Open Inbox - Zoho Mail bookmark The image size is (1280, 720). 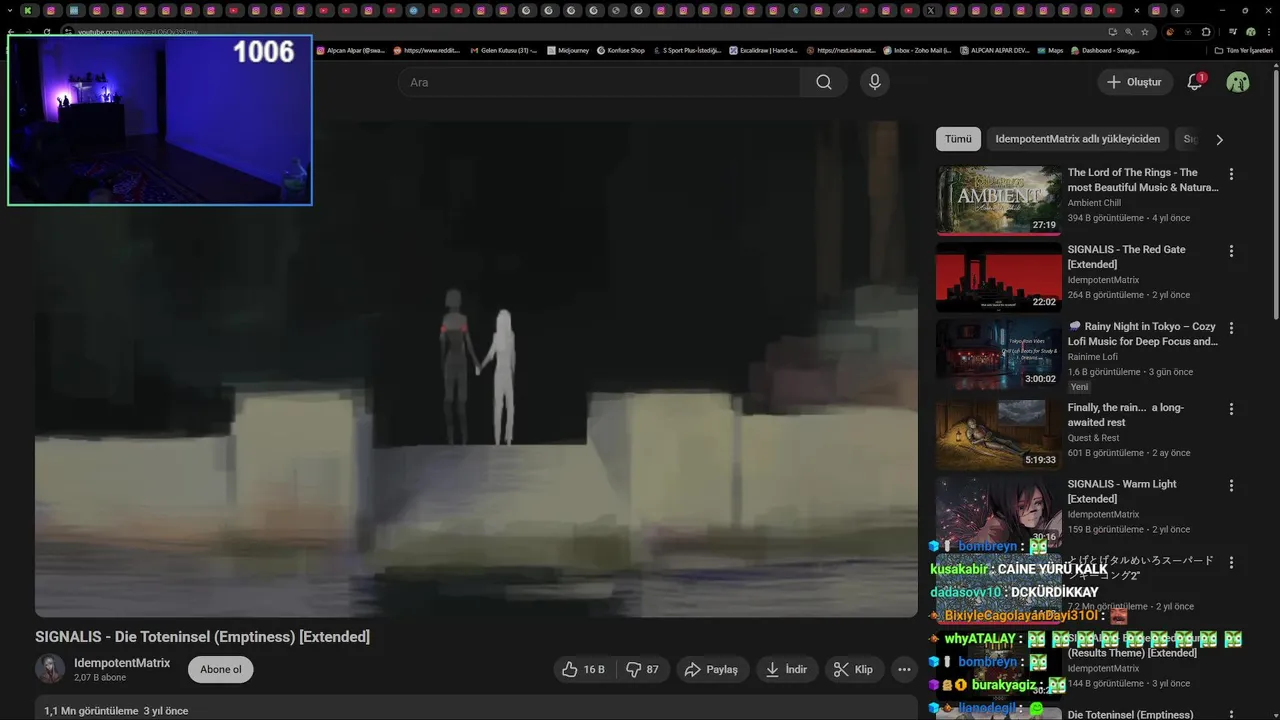pos(917,50)
